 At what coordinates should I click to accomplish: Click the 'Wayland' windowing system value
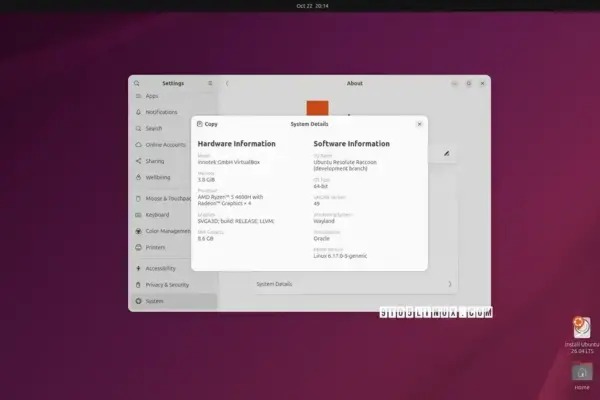click(324, 221)
